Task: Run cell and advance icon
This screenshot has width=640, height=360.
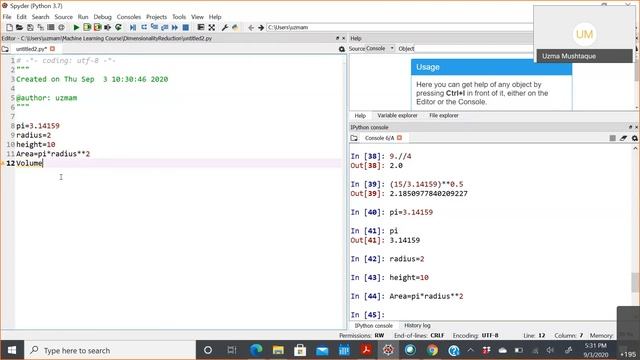Action: pos(98,27)
